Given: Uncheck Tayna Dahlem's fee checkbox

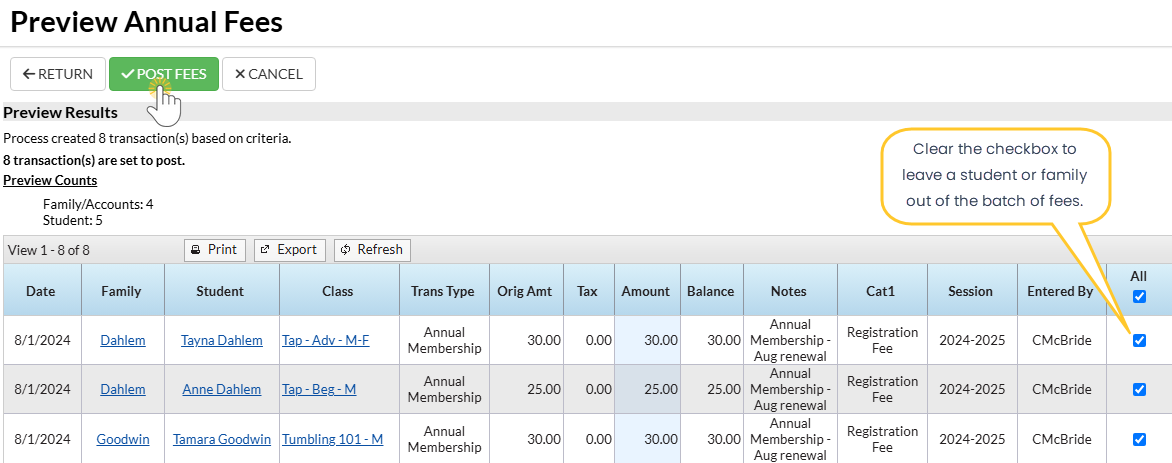Looking at the screenshot, I should [1139, 340].
